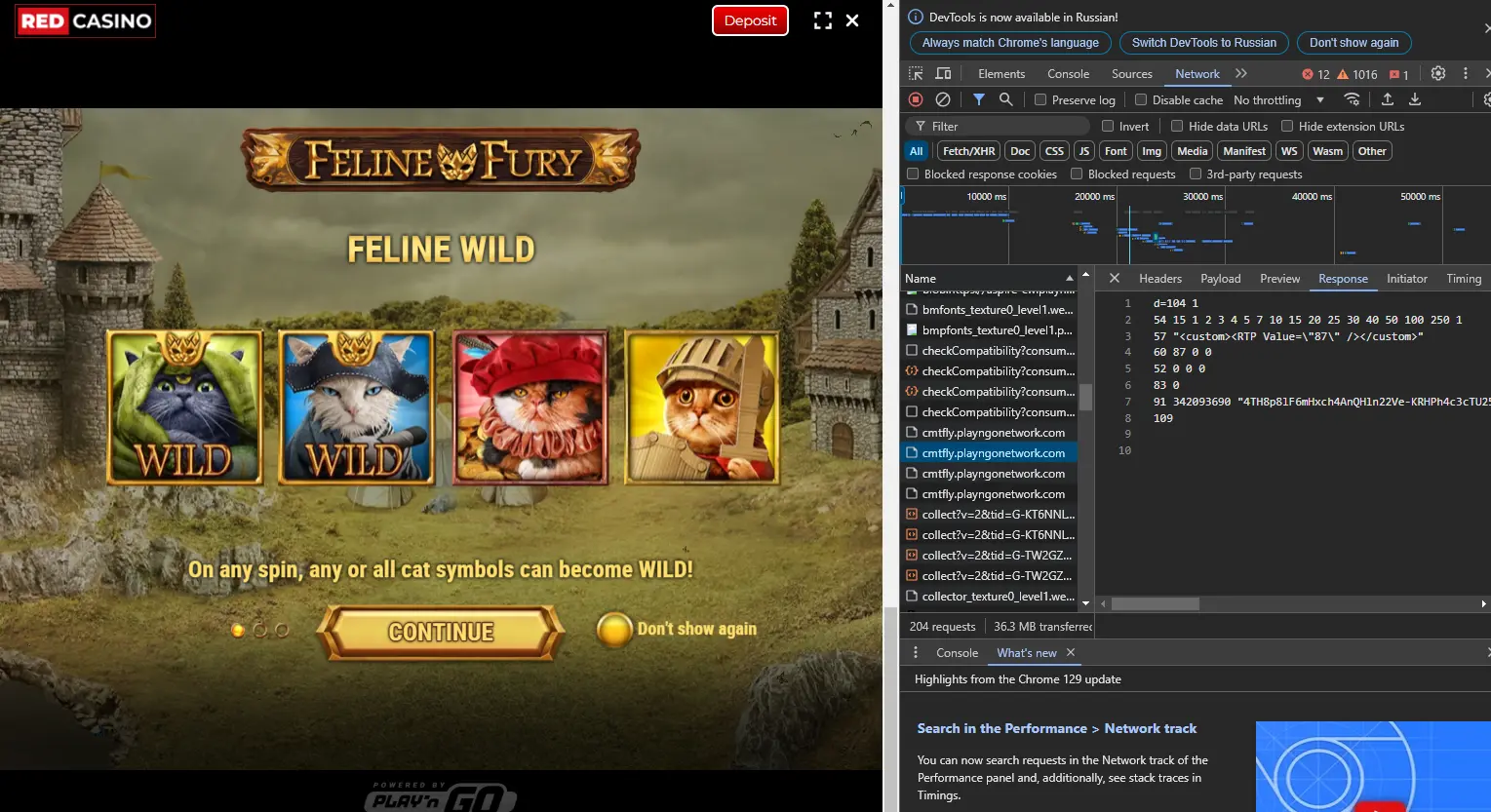
Task: Check Hide extension URLs
Action: 1287,126
